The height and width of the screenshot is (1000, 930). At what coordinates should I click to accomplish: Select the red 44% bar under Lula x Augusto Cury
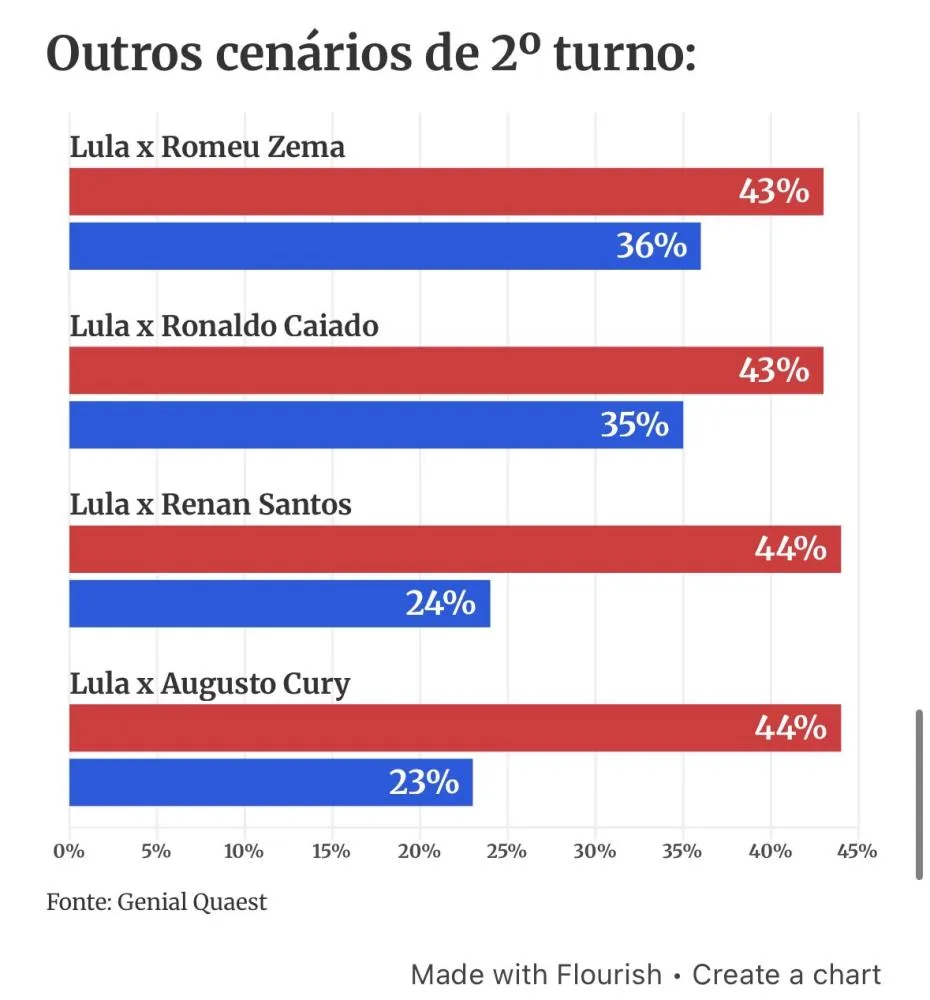454,728
